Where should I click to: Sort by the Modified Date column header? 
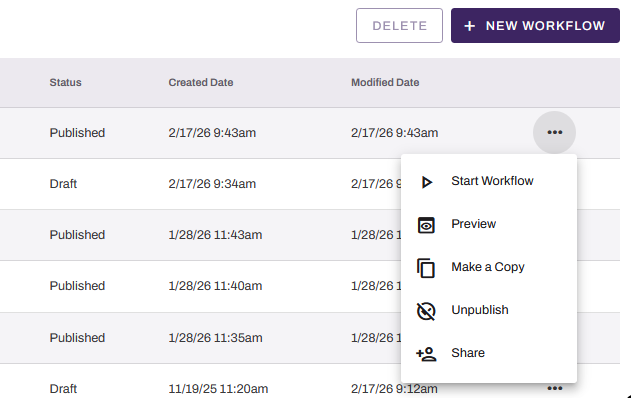click(385, 82)
